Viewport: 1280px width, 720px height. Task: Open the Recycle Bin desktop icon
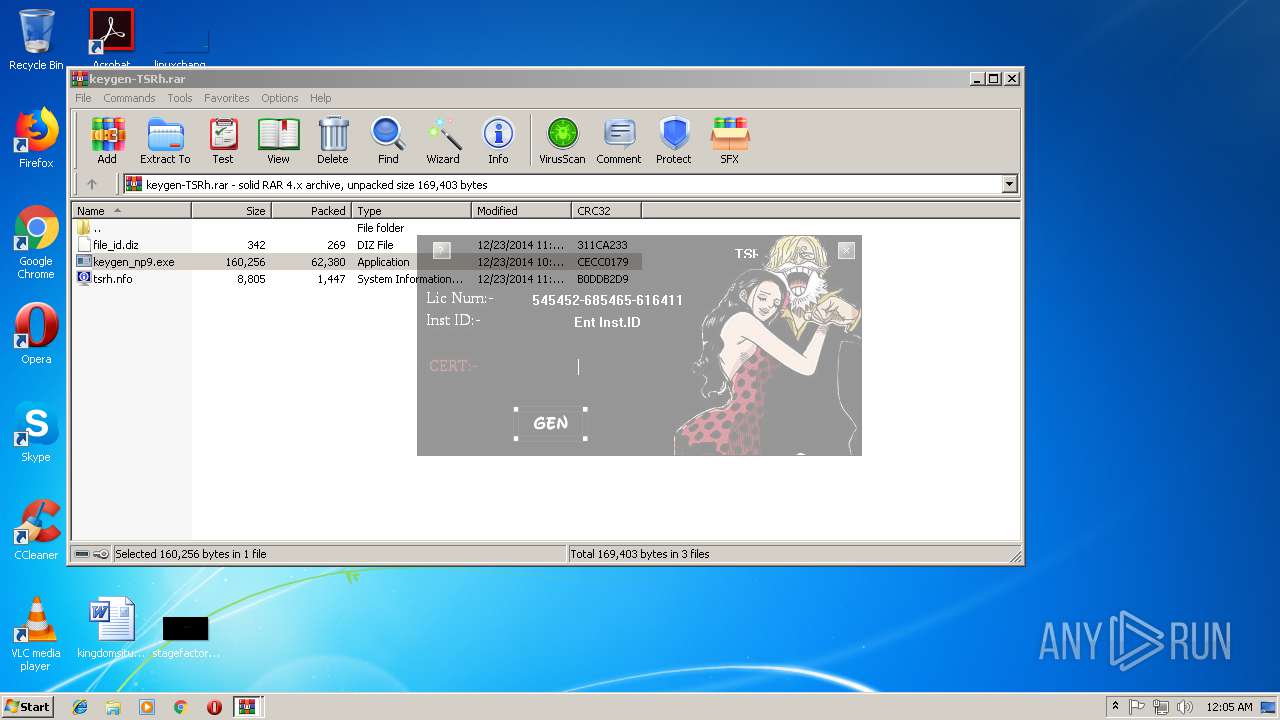click(x=36, y=40)
